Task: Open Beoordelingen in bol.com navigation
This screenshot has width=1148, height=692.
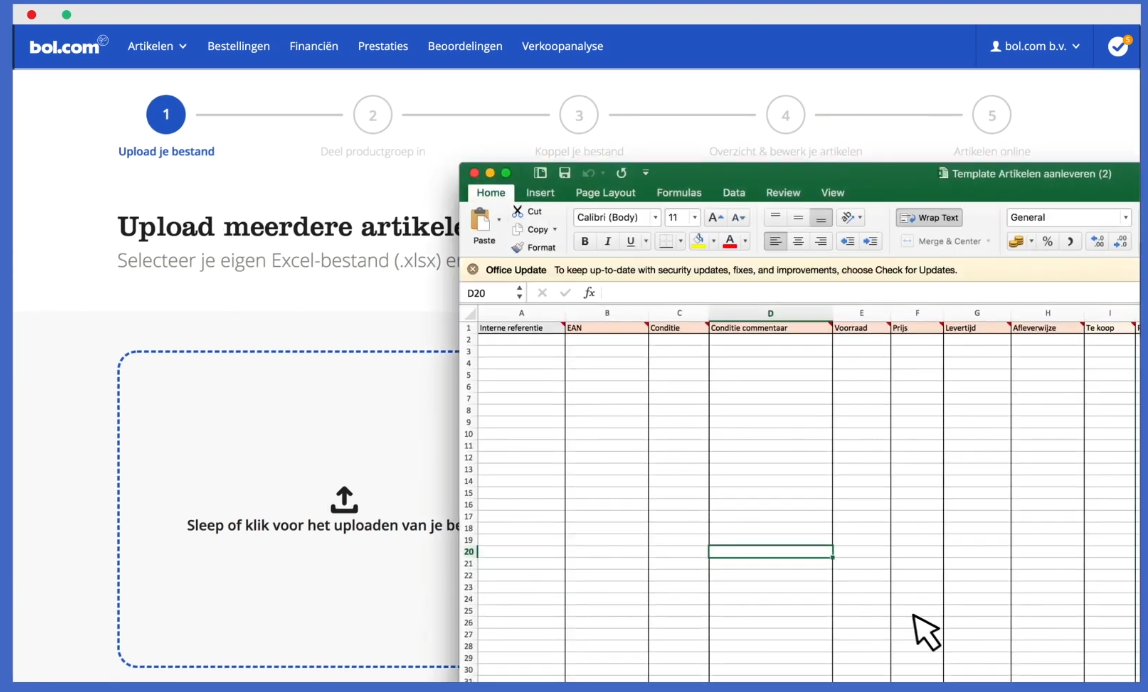Action: click(465, 46)
